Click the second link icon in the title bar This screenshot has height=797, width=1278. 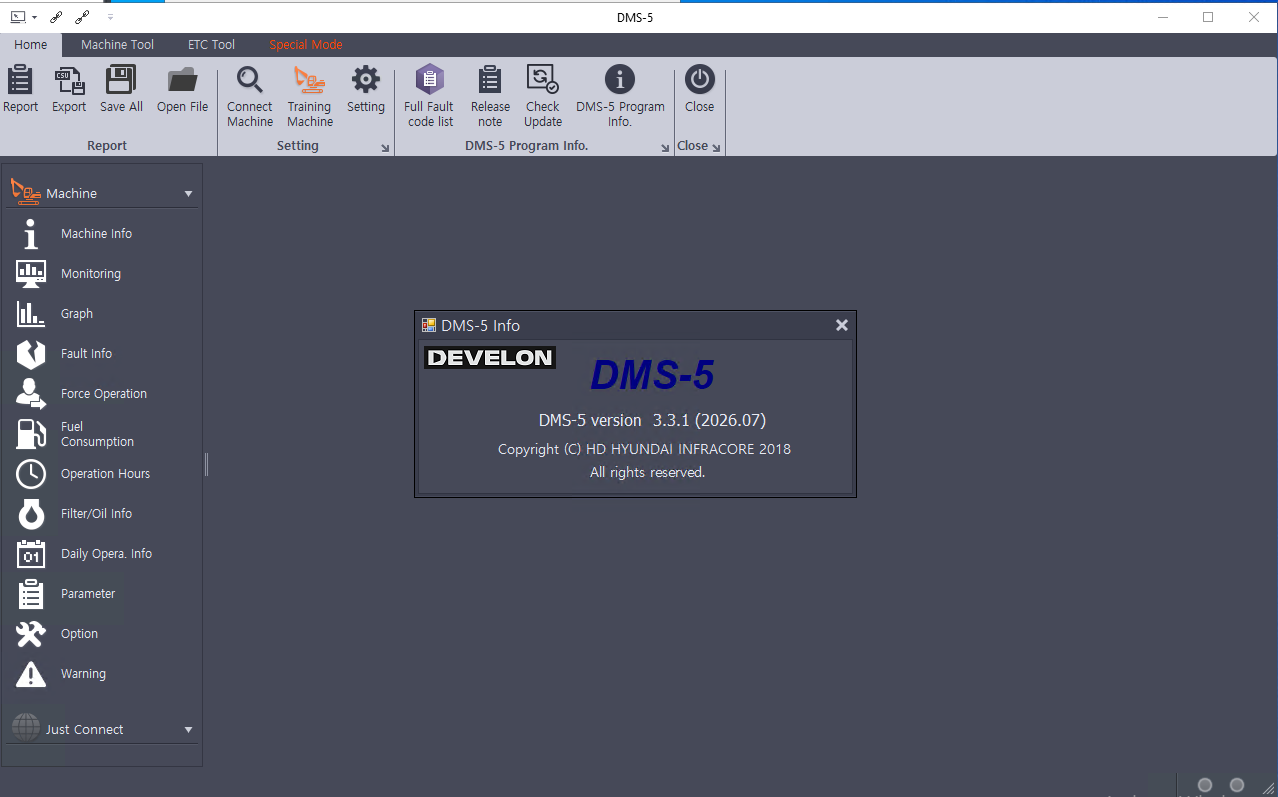point(83,17)
